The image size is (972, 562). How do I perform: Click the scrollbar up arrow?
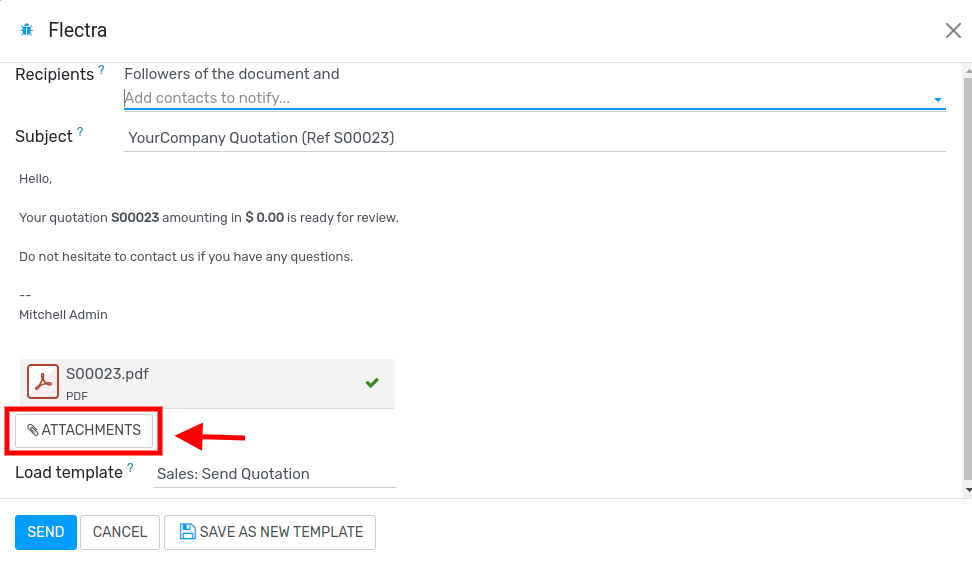click(x=967, y=70)
